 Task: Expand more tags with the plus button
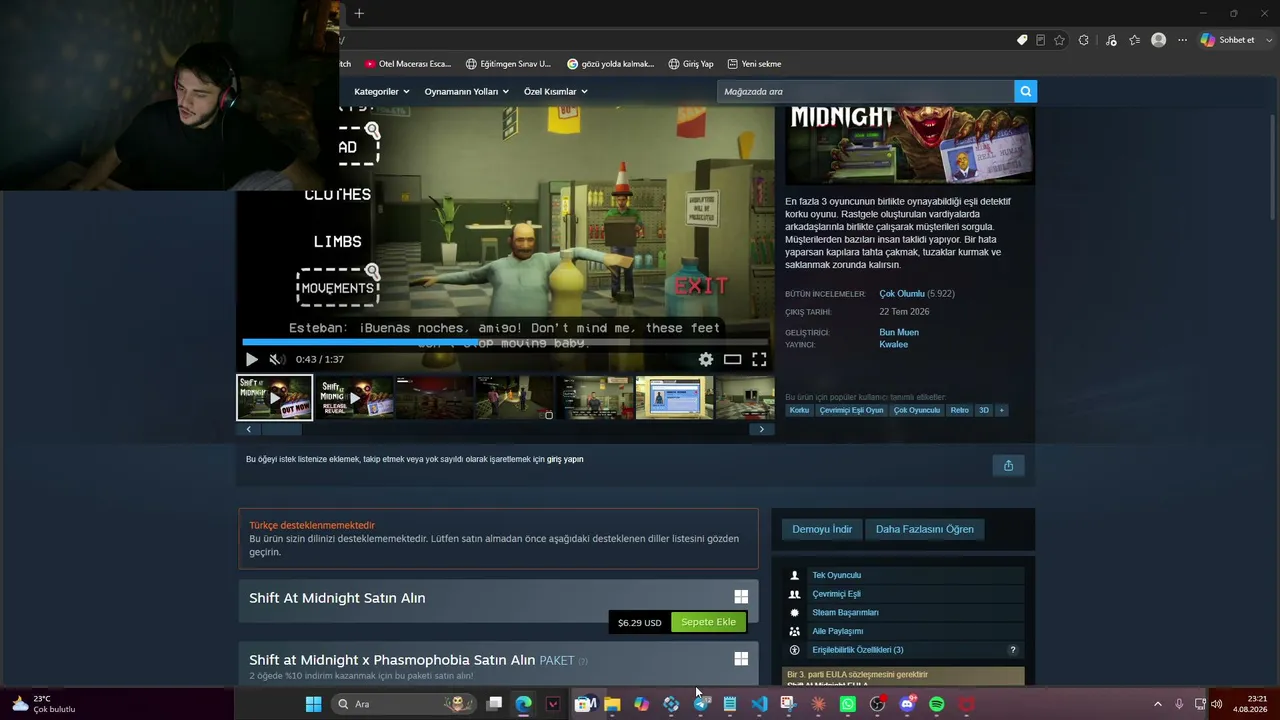[x=1001, y=410]
